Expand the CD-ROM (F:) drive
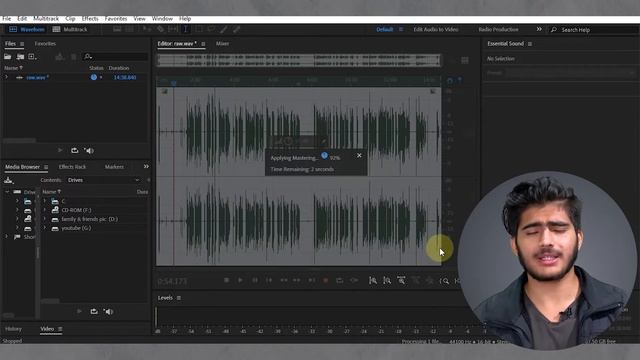Screen dimensions: 640x360 pos(45,210)
